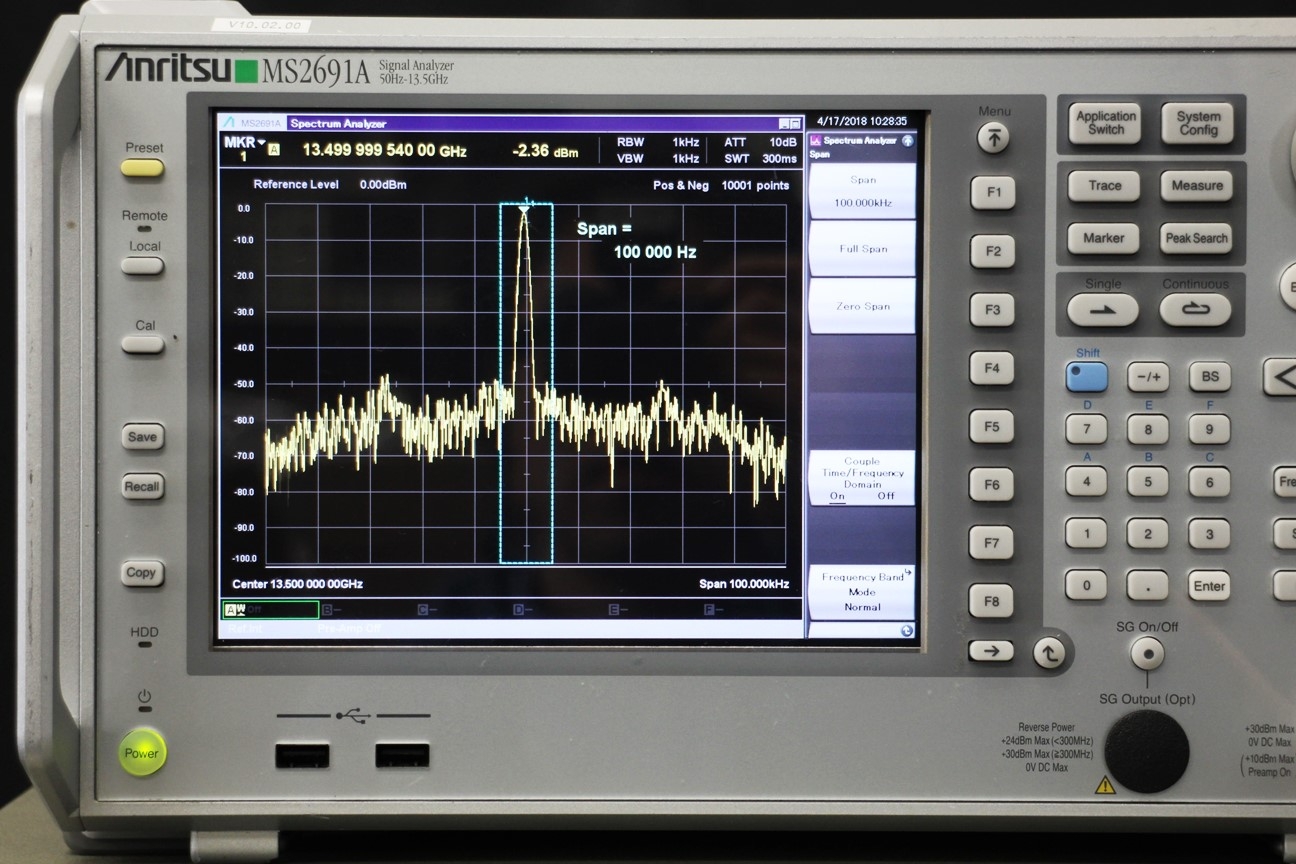Toggle the green Power button
The image size is (1296, 864).
142,753
